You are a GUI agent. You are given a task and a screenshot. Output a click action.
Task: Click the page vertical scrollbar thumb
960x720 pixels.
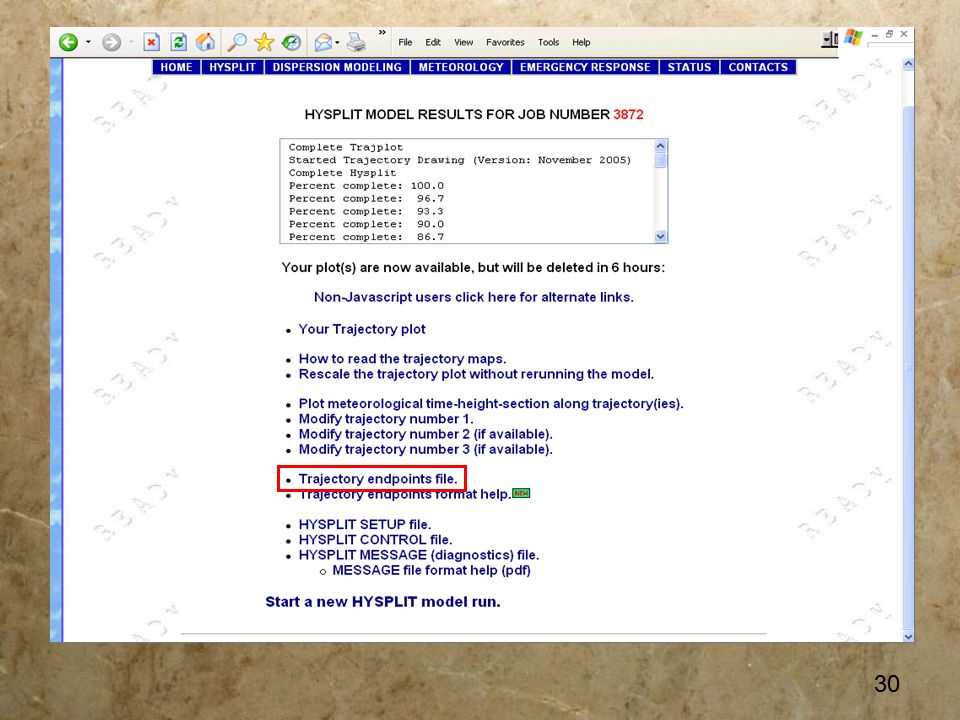(x=908, y=367)
